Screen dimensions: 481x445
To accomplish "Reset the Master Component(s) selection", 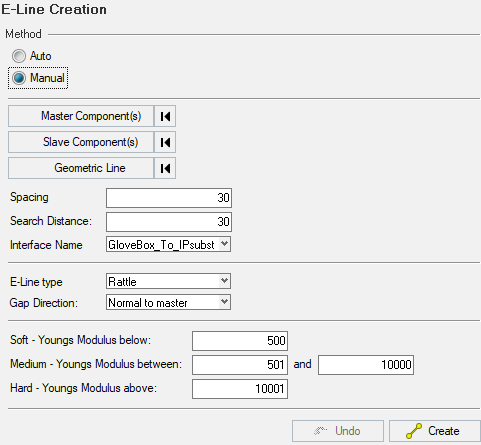I will [165, 116].
